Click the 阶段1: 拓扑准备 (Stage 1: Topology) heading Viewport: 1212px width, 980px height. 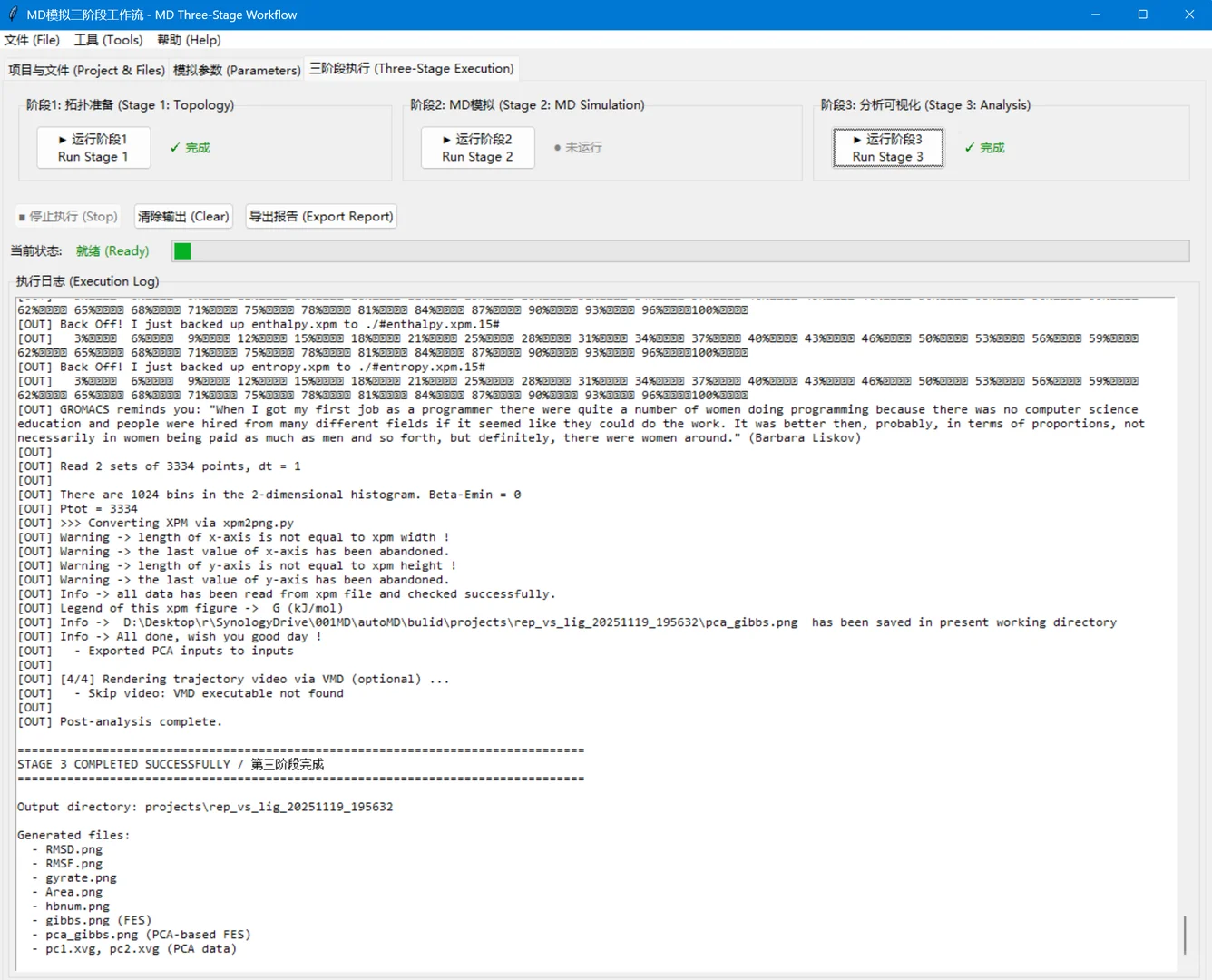point(130,104)
